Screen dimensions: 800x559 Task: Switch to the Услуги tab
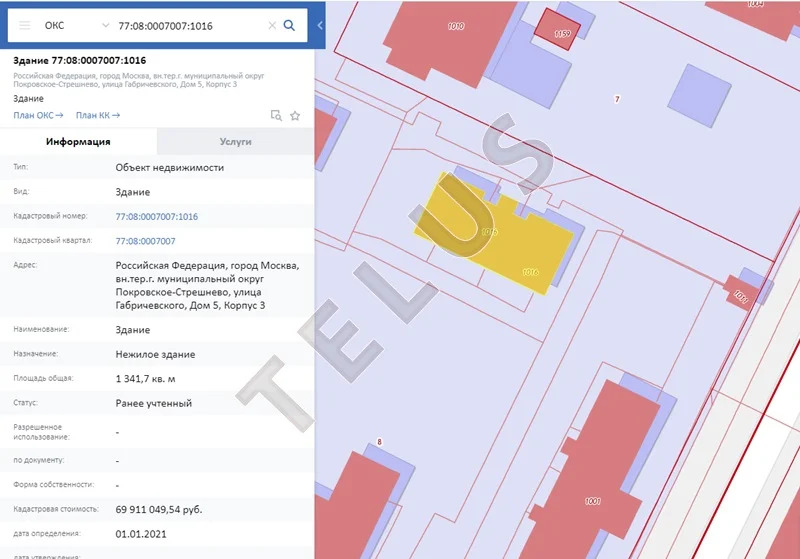click(x=235, y=142)
